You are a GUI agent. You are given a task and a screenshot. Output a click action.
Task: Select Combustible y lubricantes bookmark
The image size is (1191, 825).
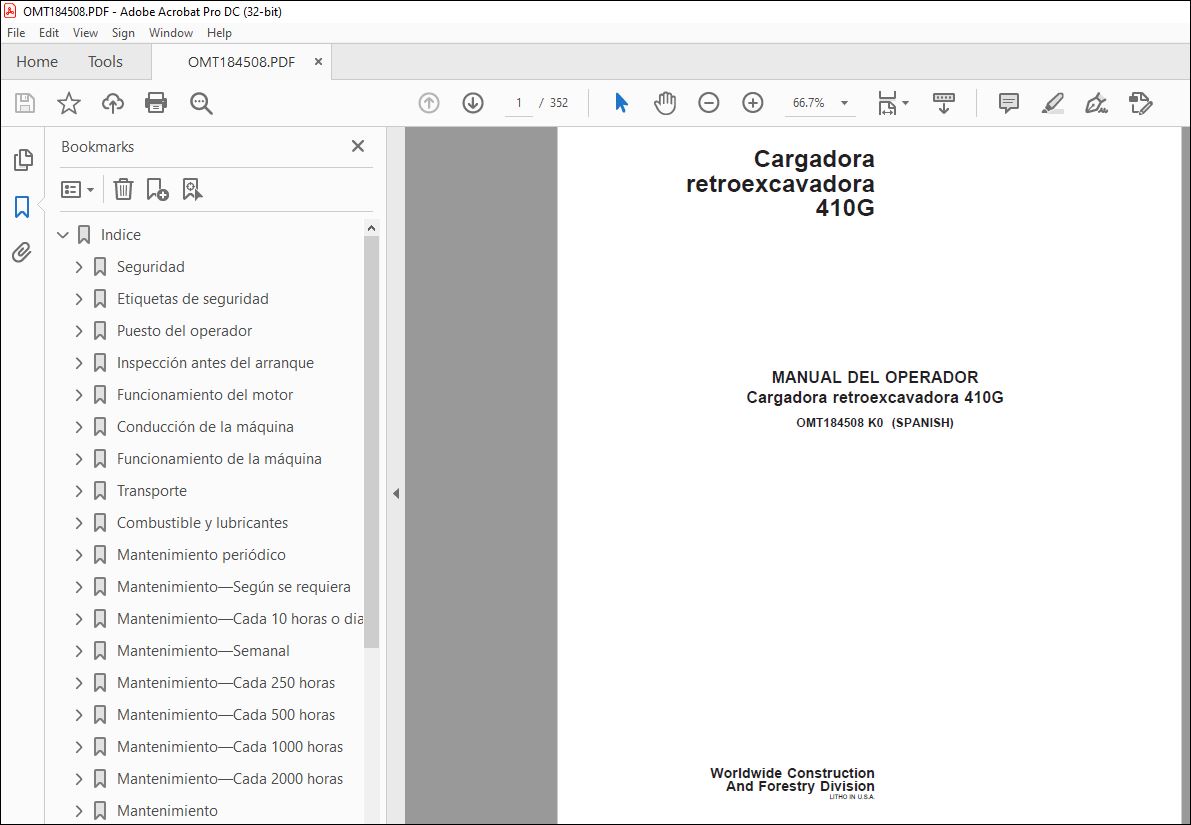pyautogui.click(x=202, y=523)
